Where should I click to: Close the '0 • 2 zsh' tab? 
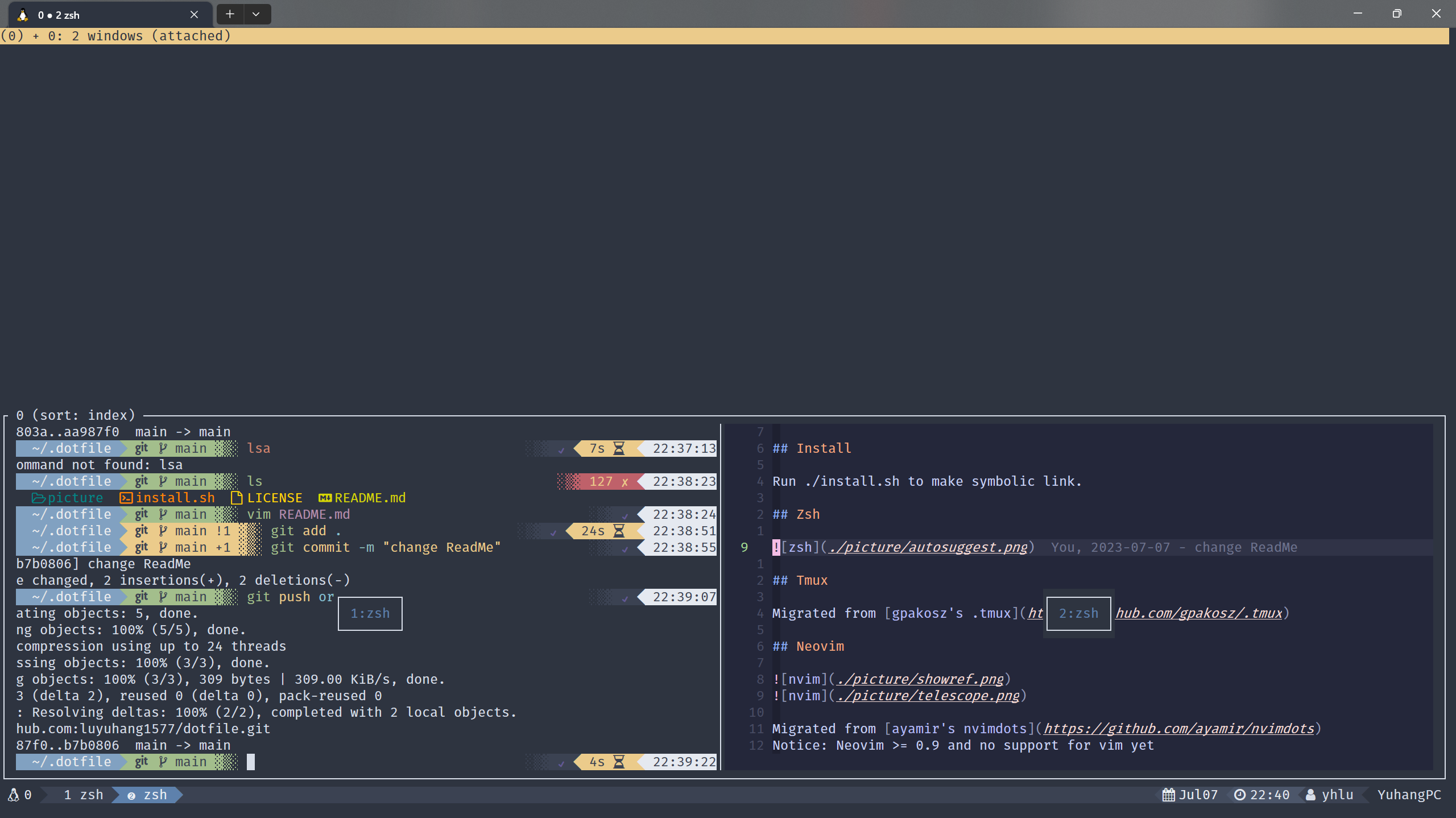coord(194,15)
